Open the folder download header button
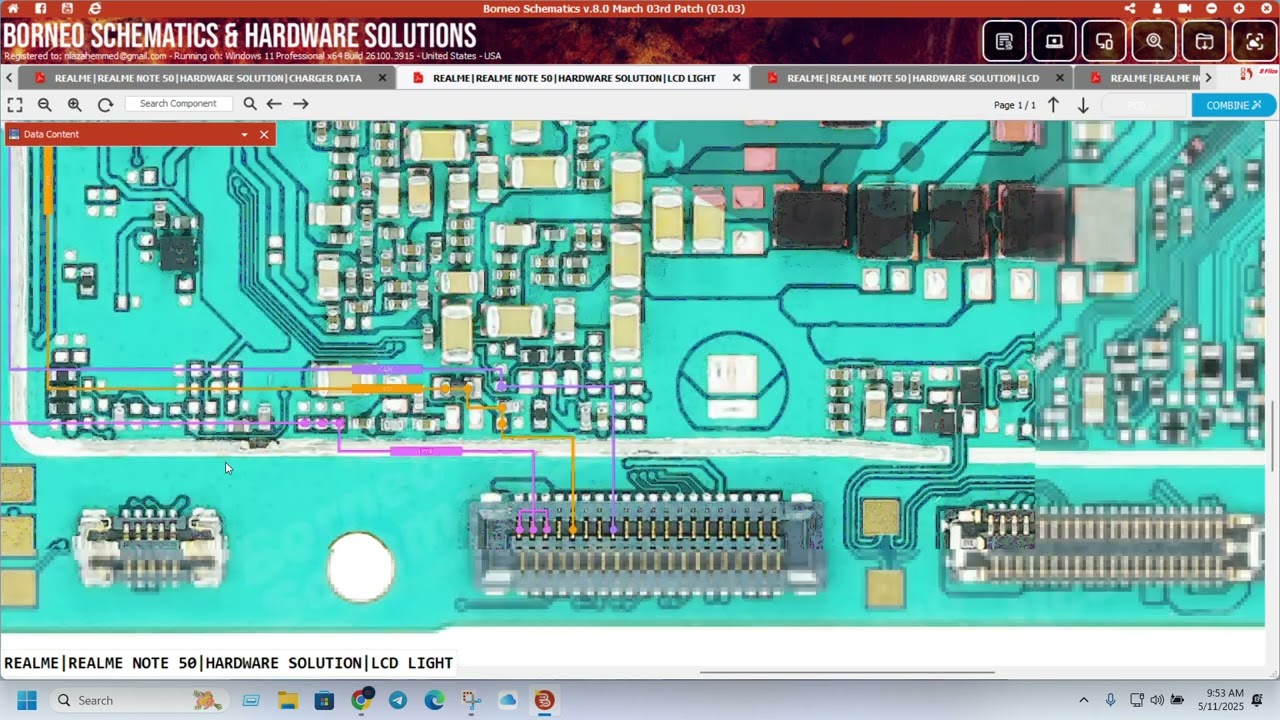The width and height of the screenshot is (1280, 720). tap(1204, 42)
